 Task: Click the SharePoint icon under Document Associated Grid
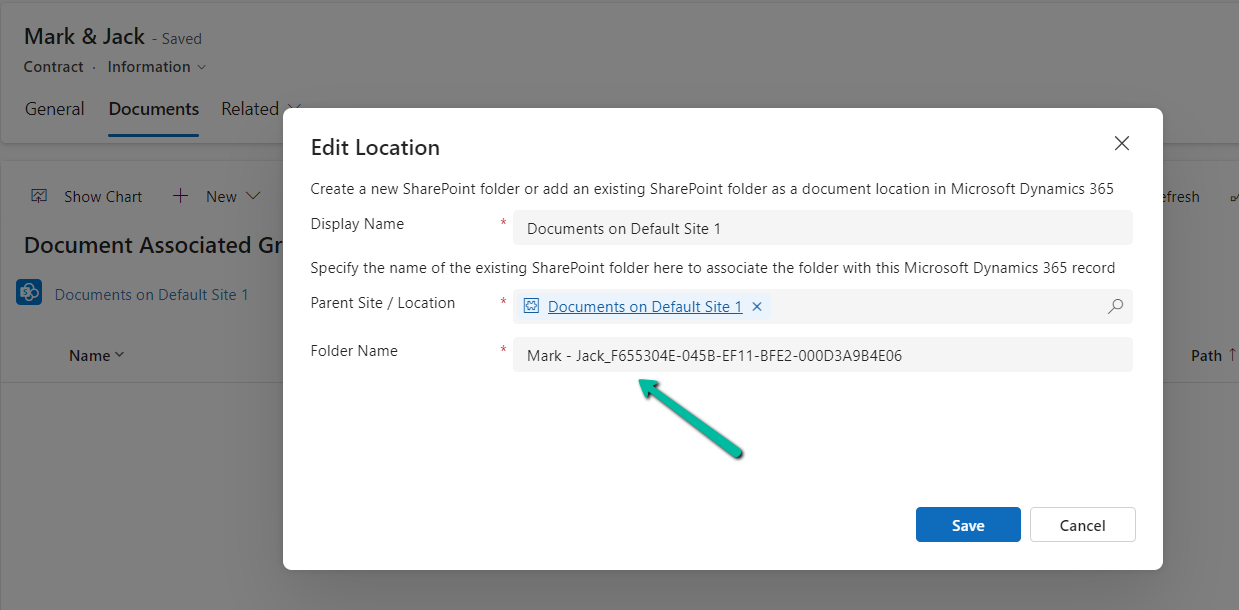pos(29,292)
